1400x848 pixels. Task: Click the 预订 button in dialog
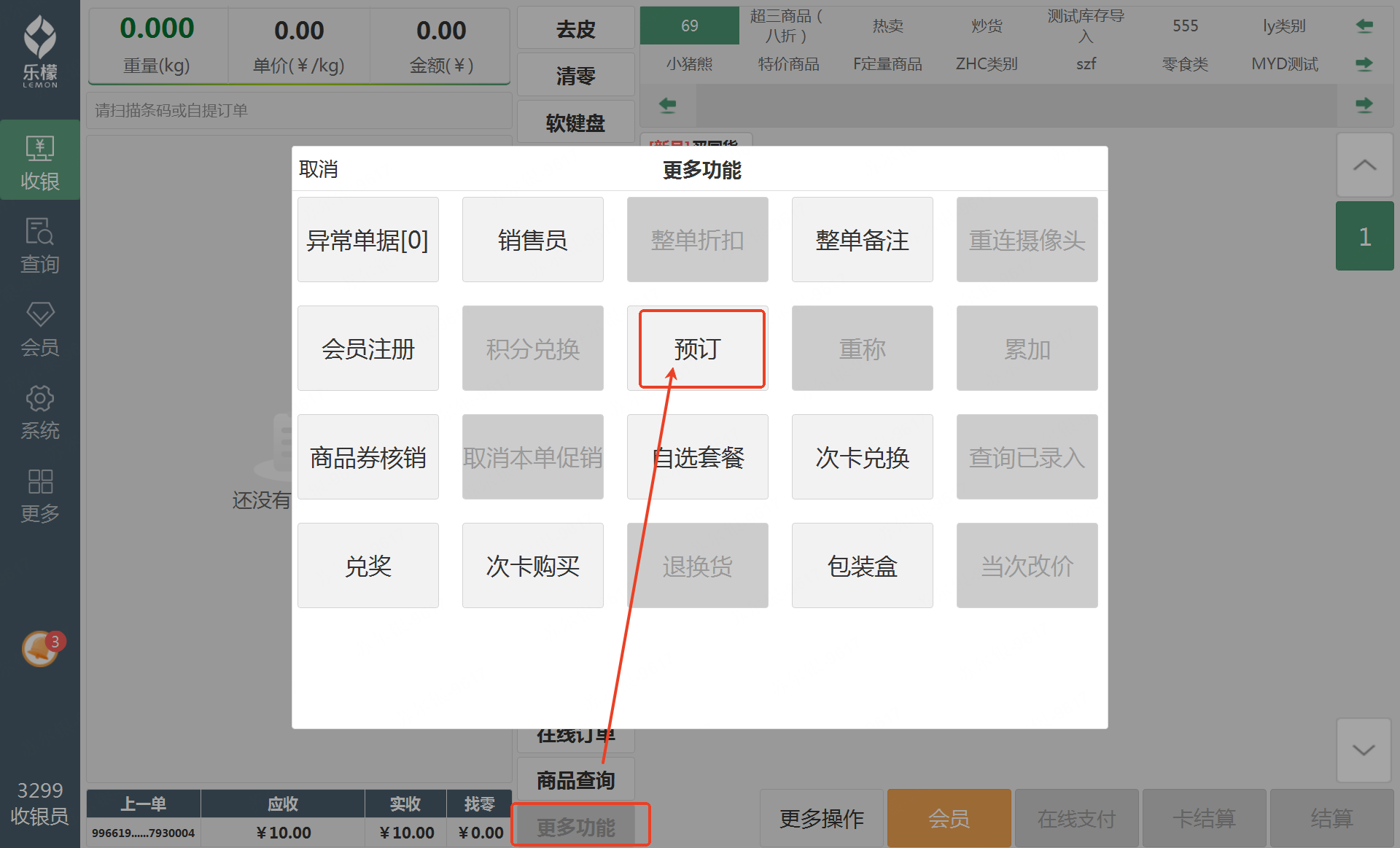coord(698,349)
